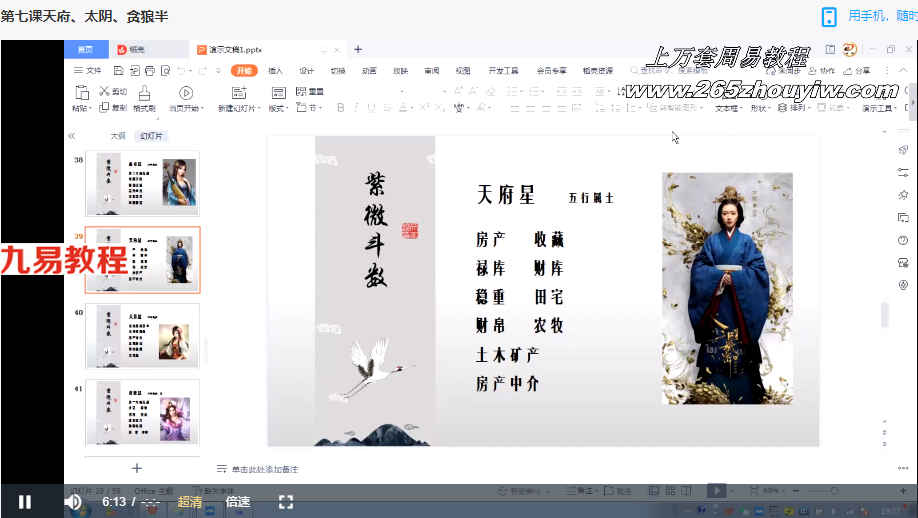Click the status bar zoom slider

tap(835, 490)
